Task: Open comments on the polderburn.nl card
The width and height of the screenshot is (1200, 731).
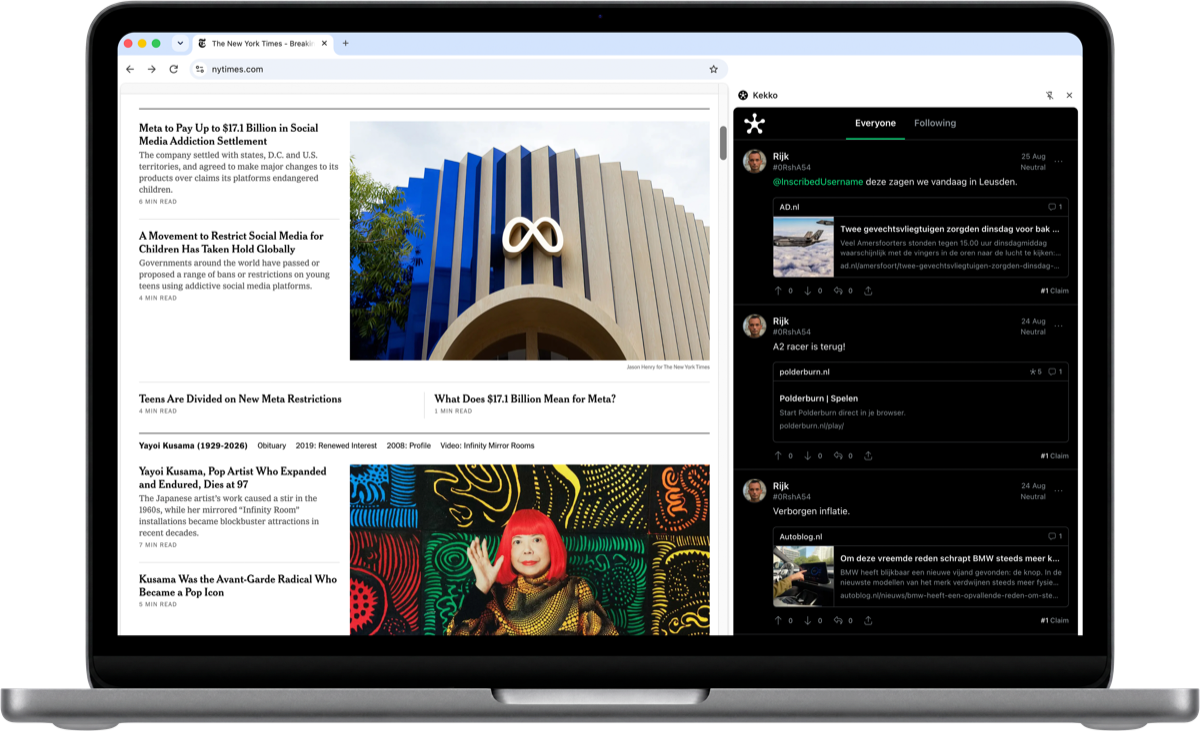Action: [x=1055, y=372]
